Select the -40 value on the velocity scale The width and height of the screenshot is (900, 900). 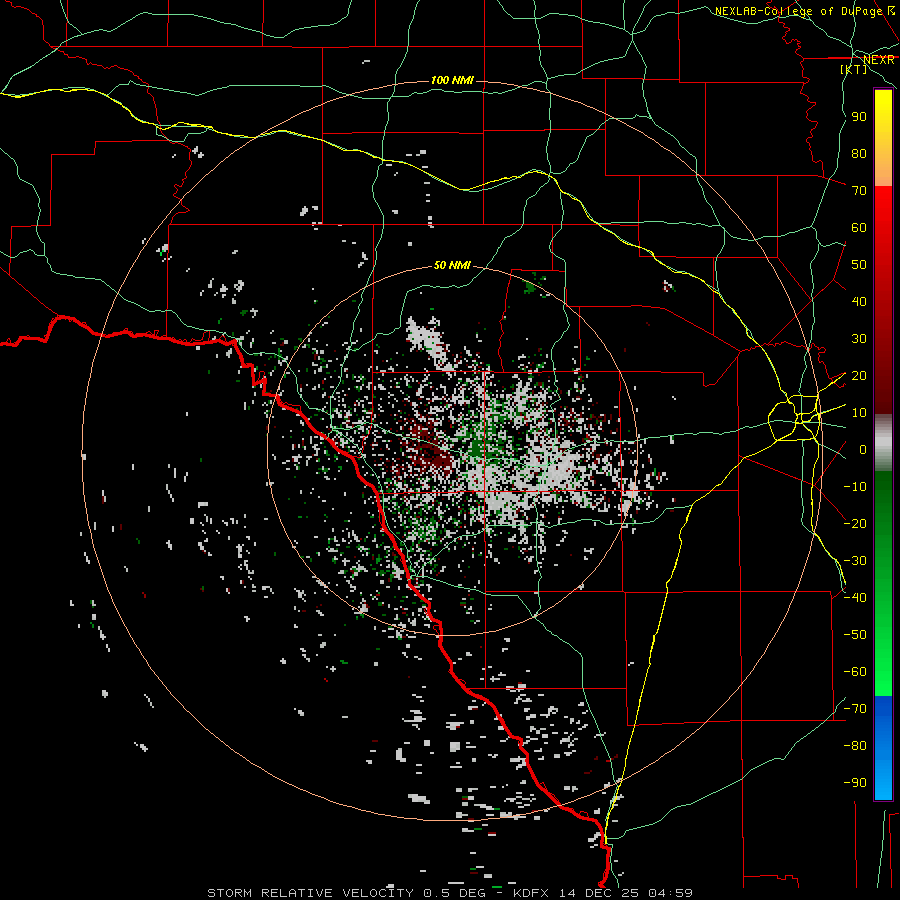(855, 598)
